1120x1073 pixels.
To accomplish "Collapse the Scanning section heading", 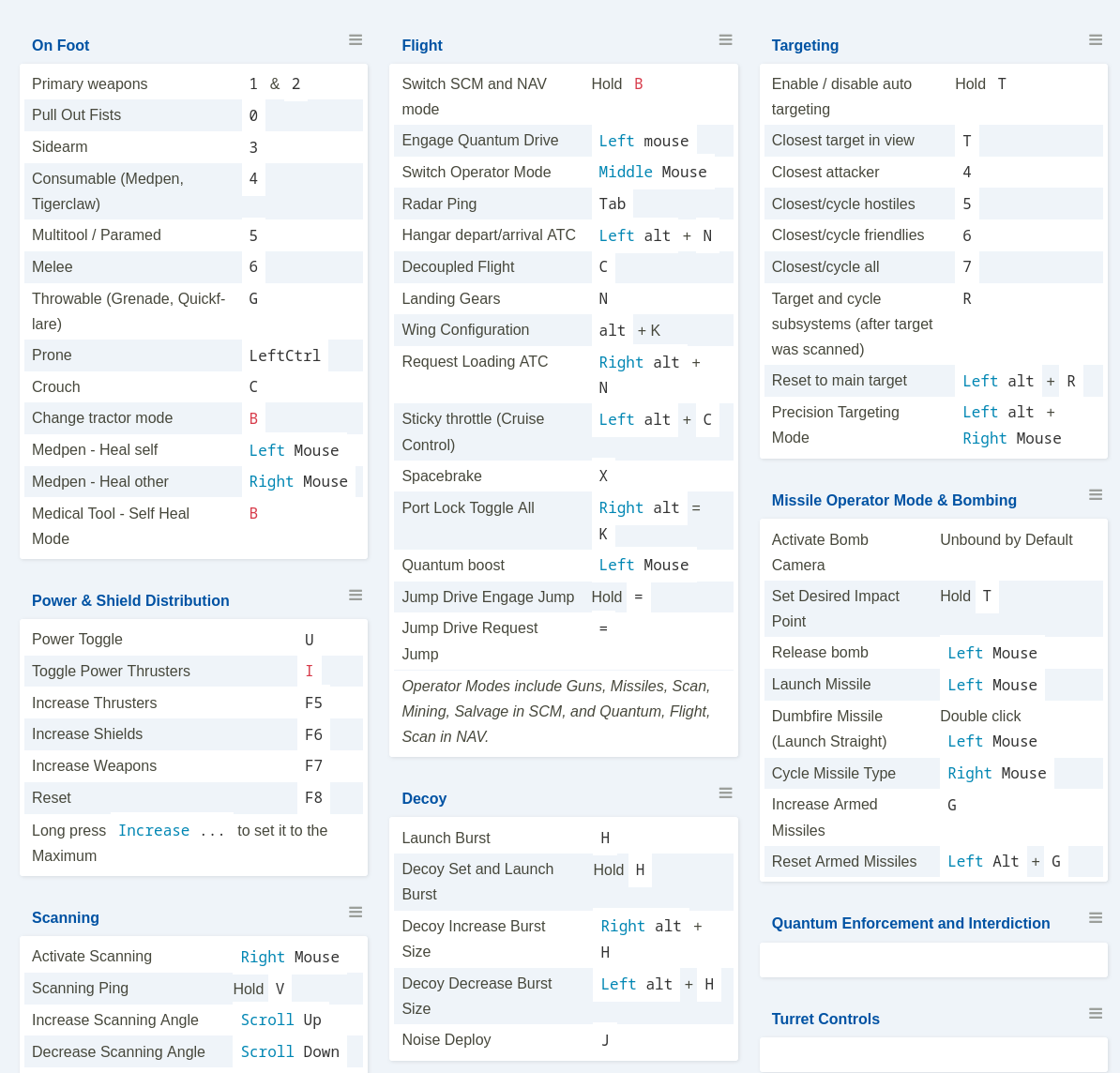I will pyautogui.click(x=65, y=917).
